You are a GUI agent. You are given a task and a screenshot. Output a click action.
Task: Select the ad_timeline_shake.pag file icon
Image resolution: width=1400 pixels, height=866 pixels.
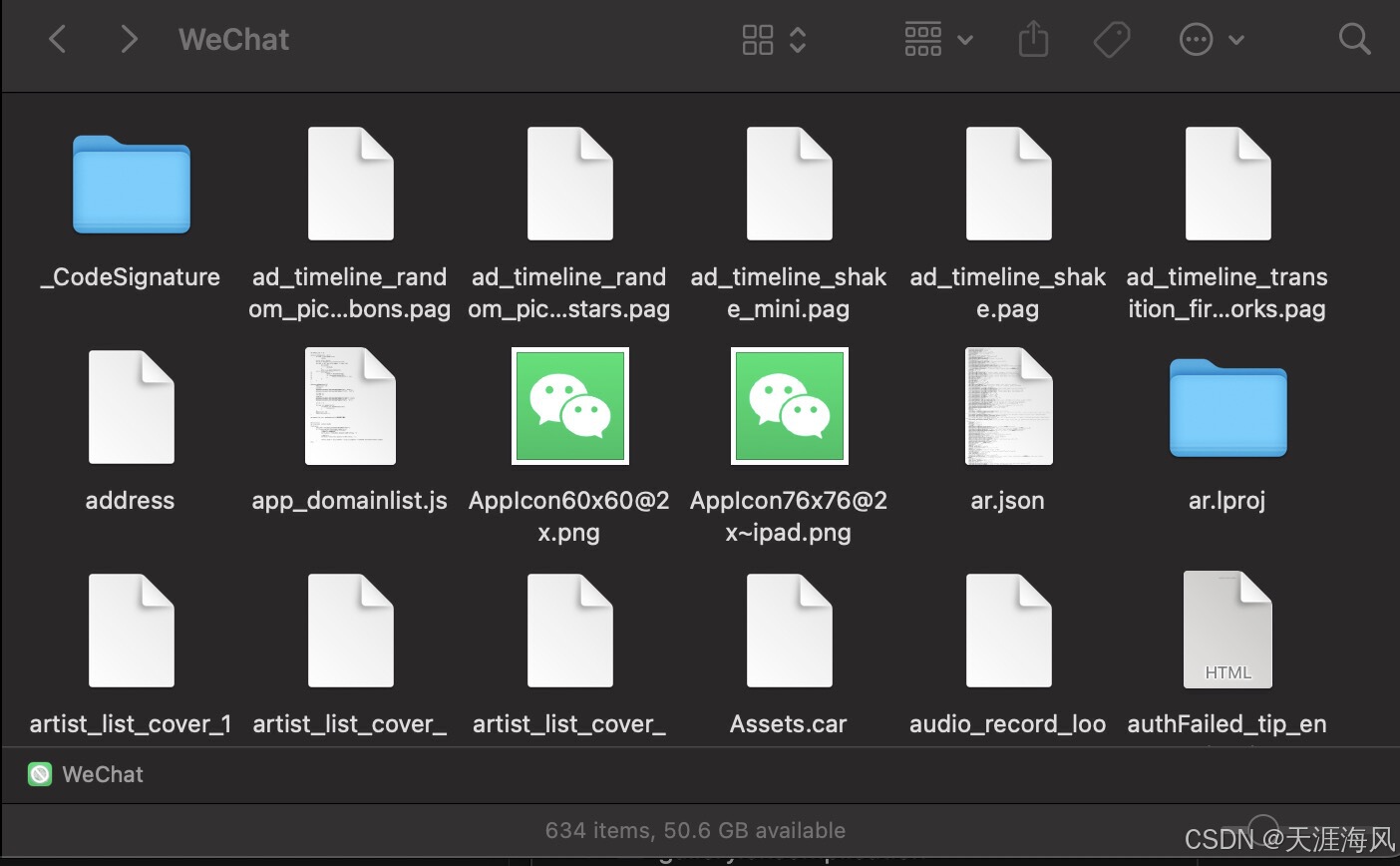tap(1008, 184)
